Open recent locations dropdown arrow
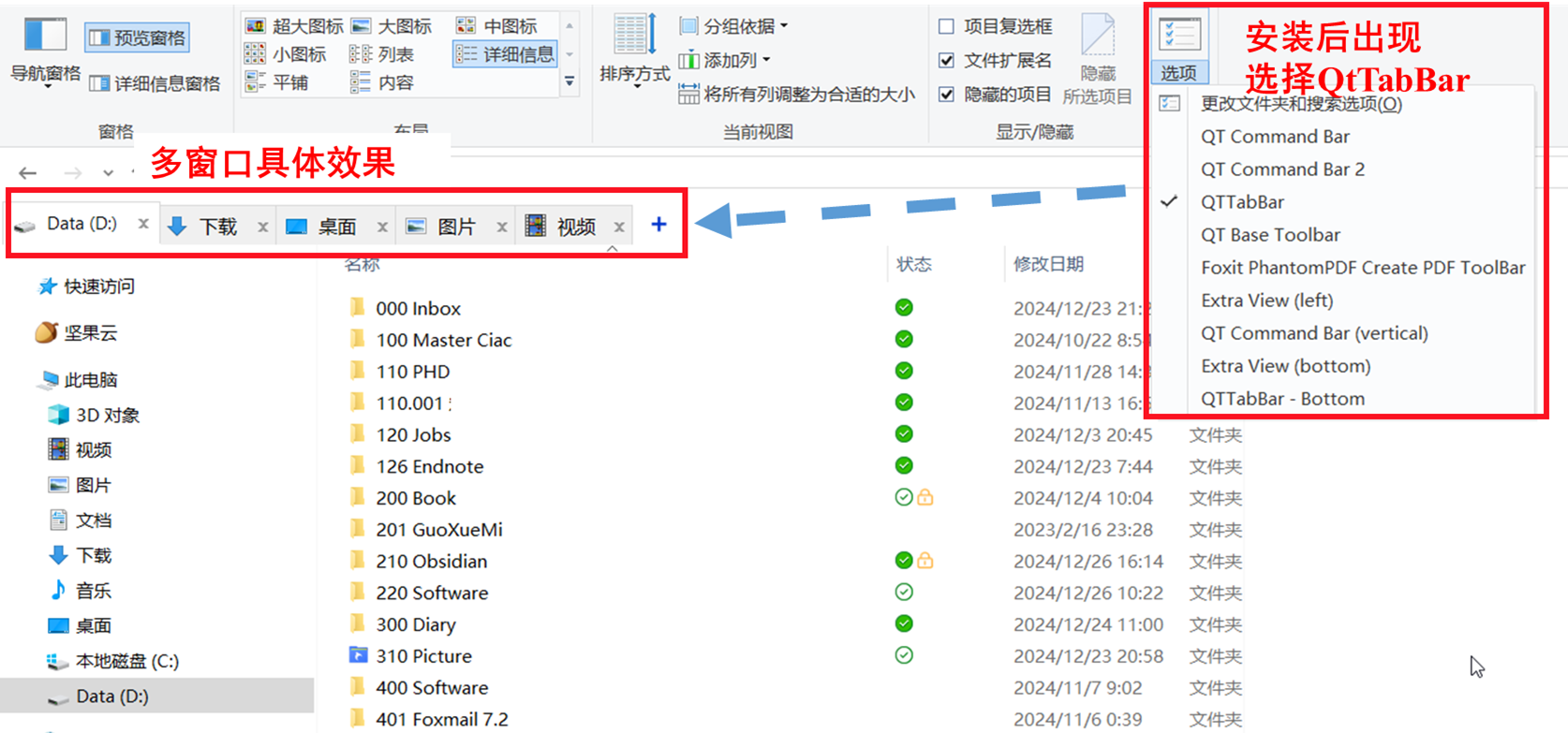1568x733 pixels. click(x=109, y=173)
